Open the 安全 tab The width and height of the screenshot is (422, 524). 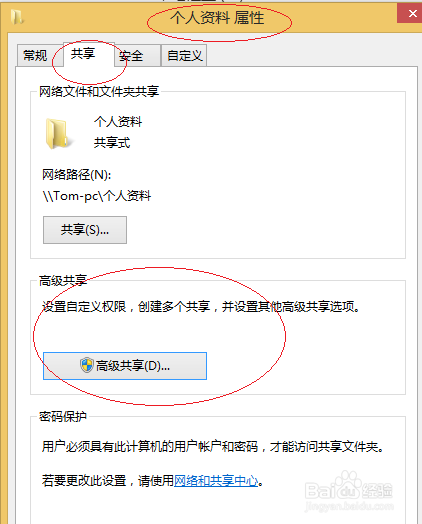(x=132, y=55)
